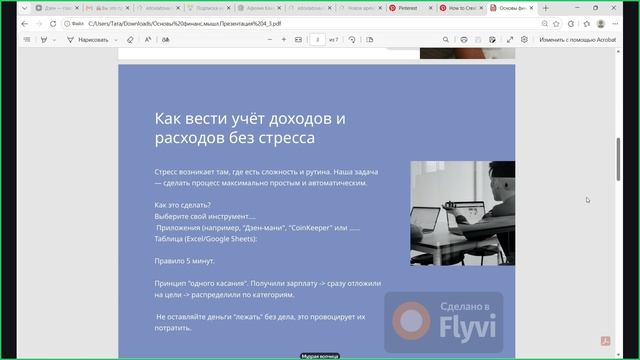Toggle fit to width view

[x=298, y=40]
